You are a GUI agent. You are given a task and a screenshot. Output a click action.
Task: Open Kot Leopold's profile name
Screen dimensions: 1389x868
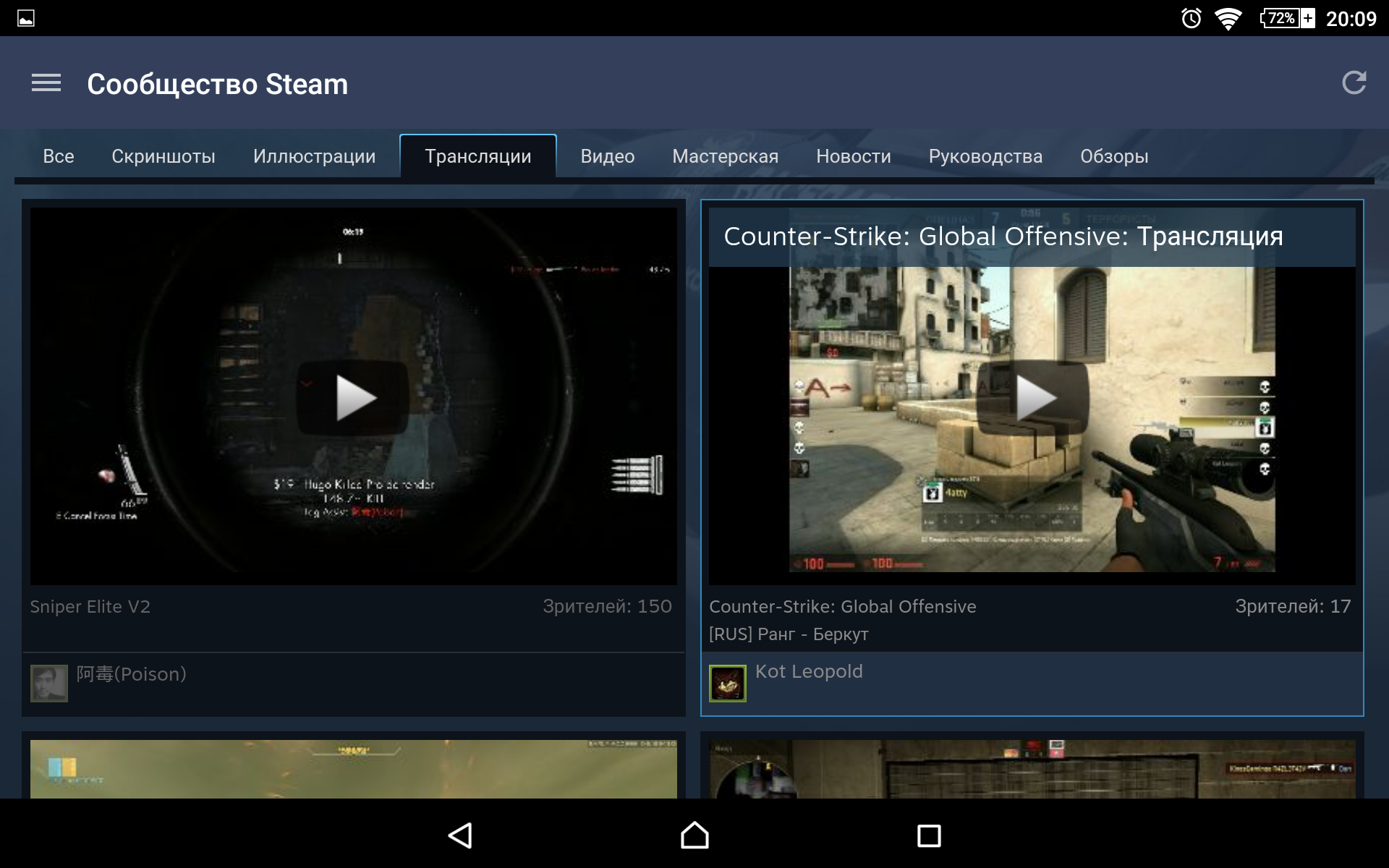[x=809, y=672]
